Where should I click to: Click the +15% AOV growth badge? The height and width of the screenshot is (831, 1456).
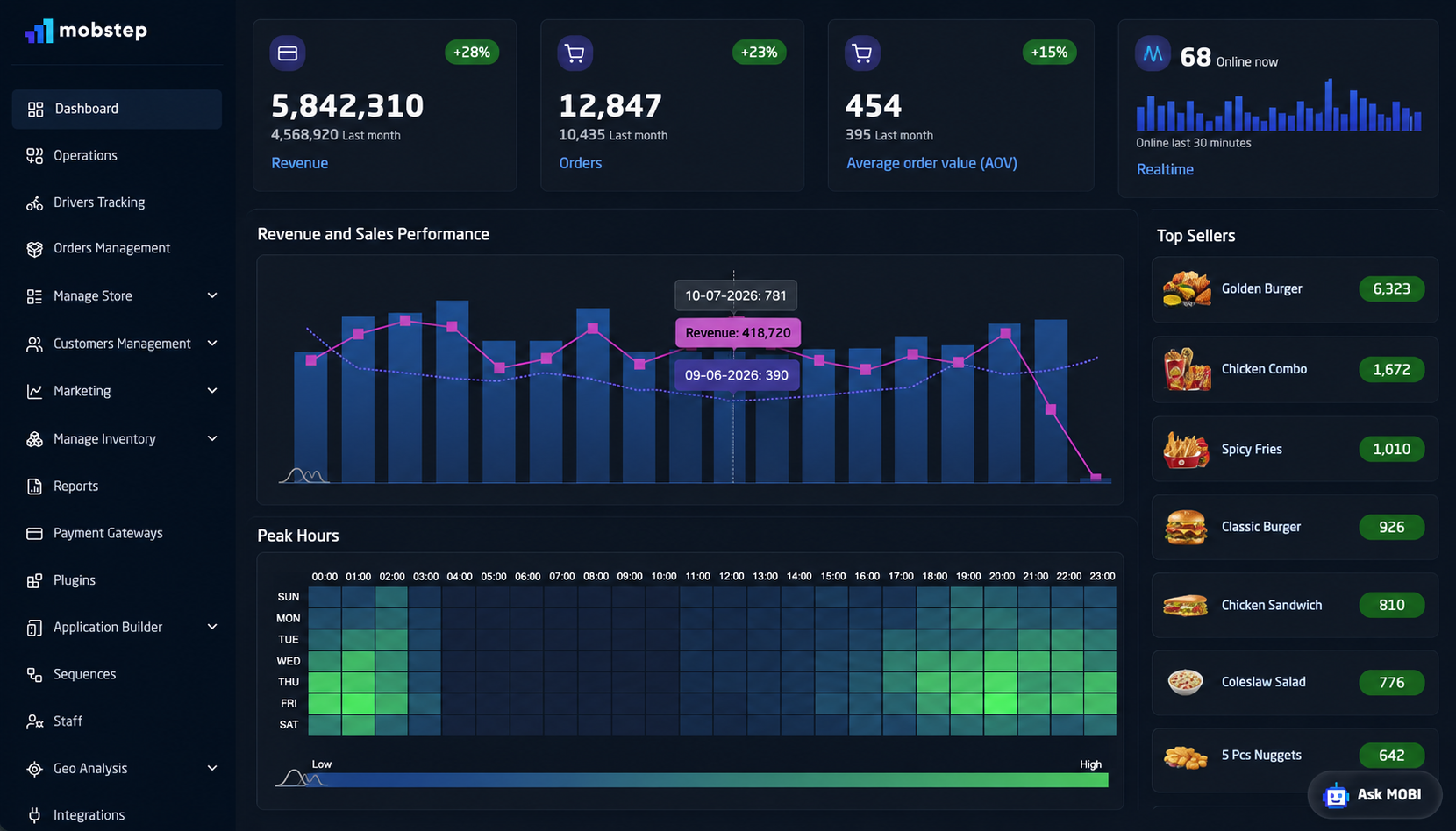coord(1049,53)
